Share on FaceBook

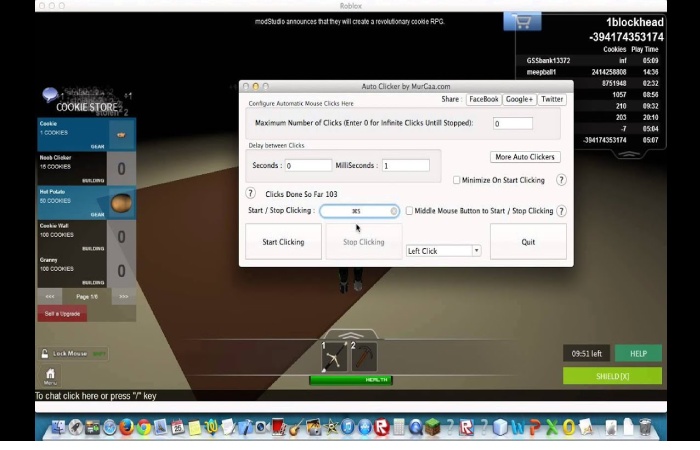[483, 99]
